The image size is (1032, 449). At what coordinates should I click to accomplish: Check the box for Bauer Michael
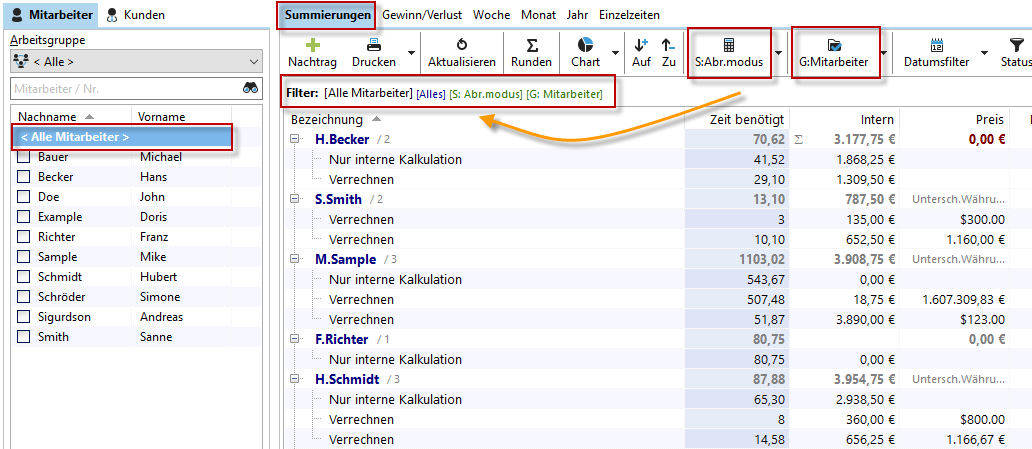[24, 157]
